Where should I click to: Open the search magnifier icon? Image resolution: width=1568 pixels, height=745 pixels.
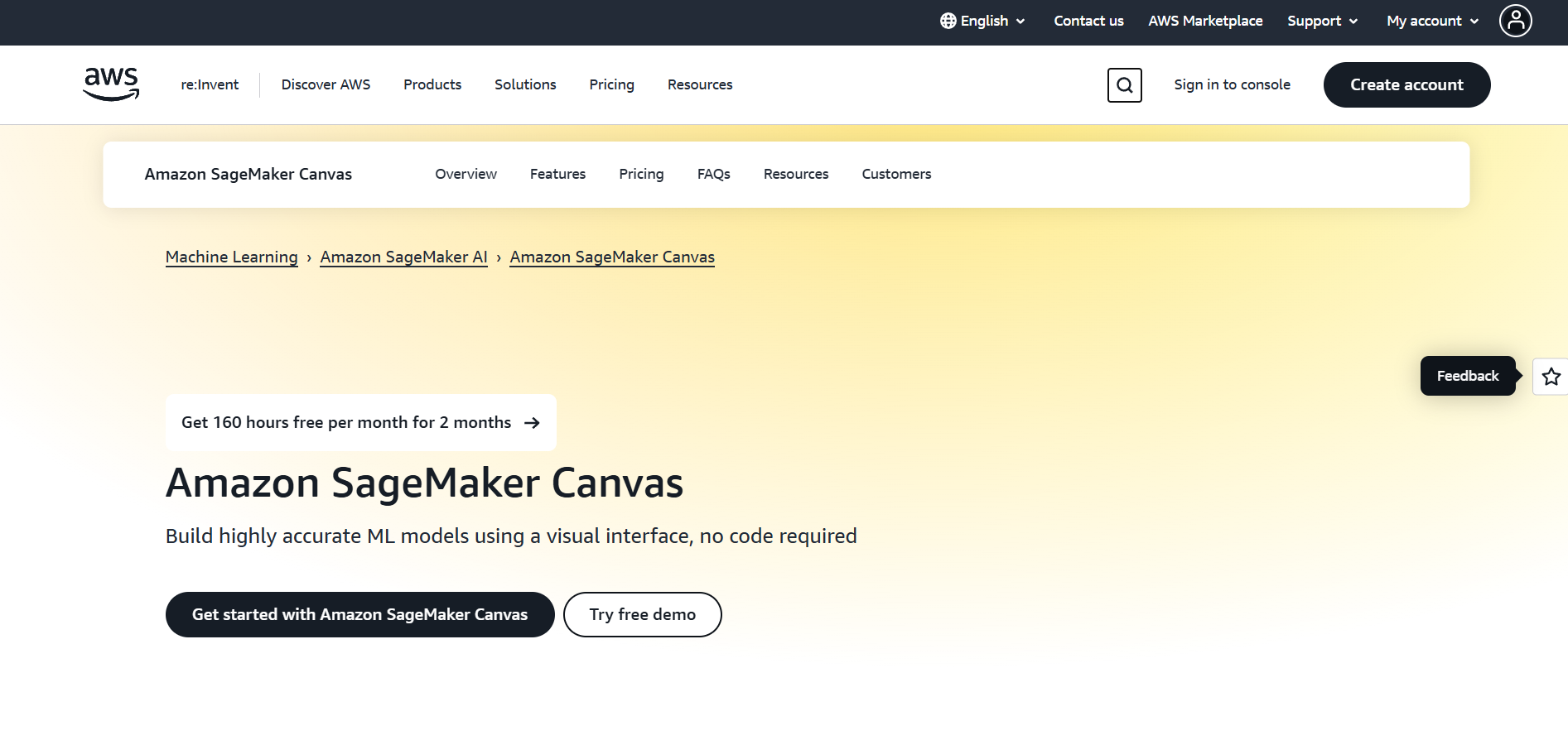pyautogui.click(x=1124, y=85)
